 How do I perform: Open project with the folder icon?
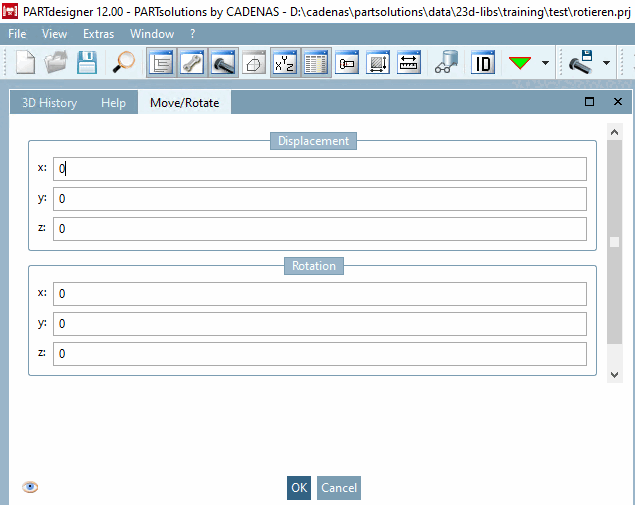55,63
